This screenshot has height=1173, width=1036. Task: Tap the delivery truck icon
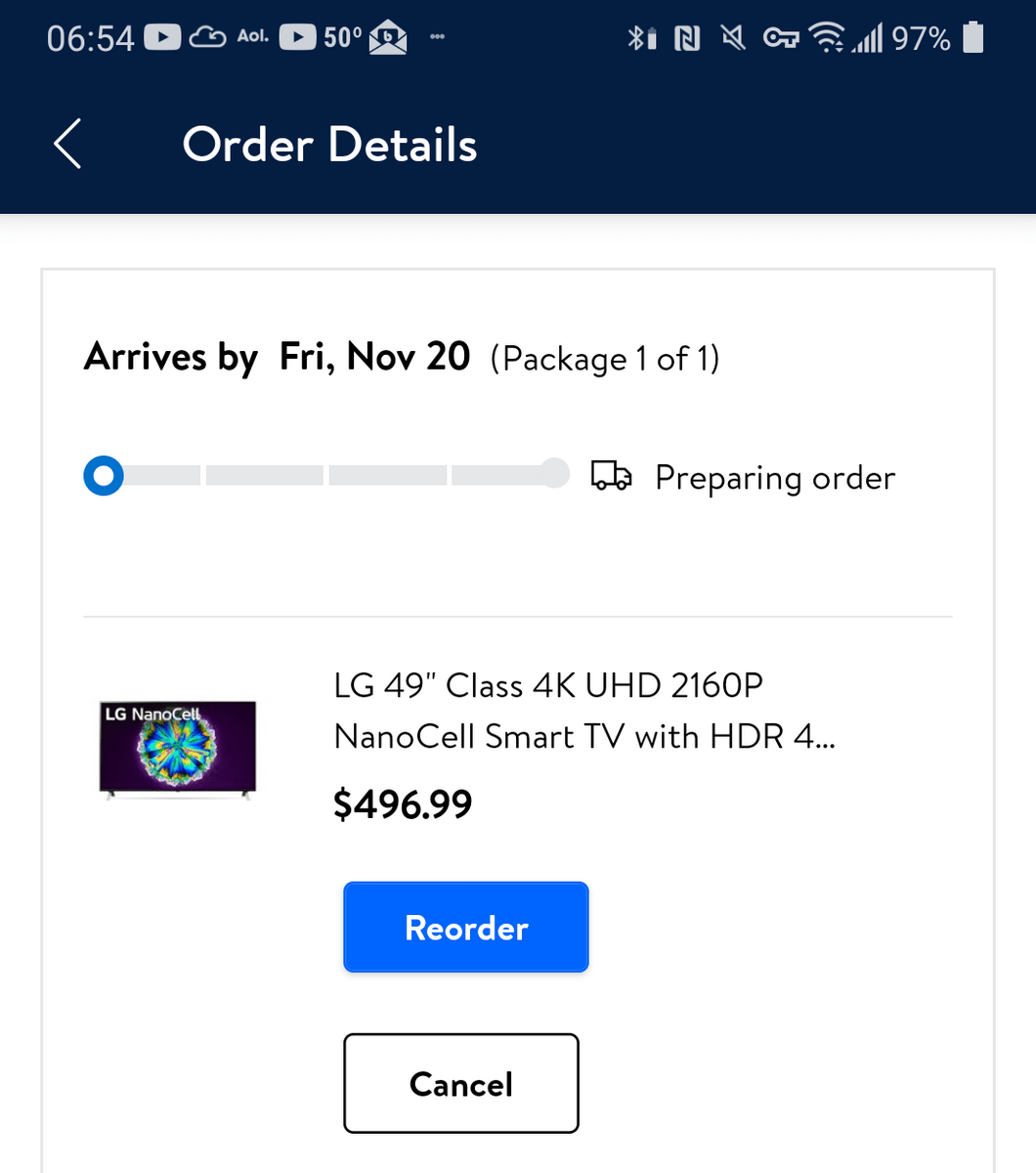(x=612, y=476)
